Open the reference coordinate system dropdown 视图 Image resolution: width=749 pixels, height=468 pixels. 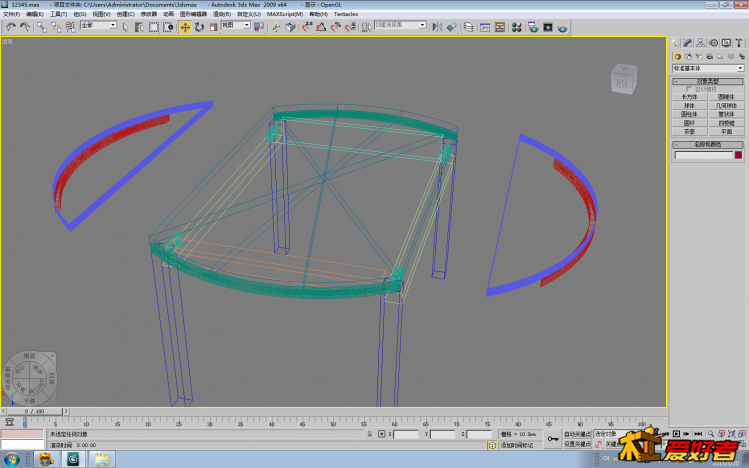[236, 25]
